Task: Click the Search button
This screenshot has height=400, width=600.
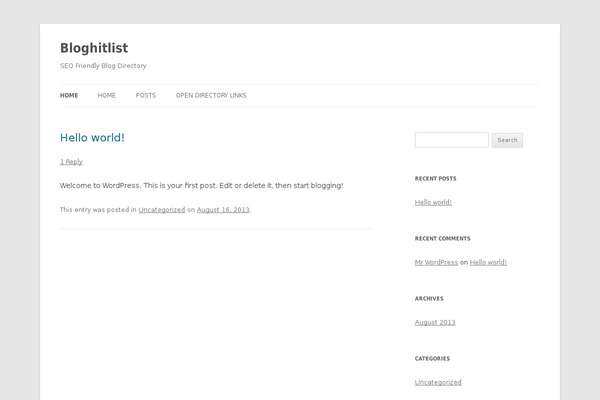Action: (x=507, y=140)
